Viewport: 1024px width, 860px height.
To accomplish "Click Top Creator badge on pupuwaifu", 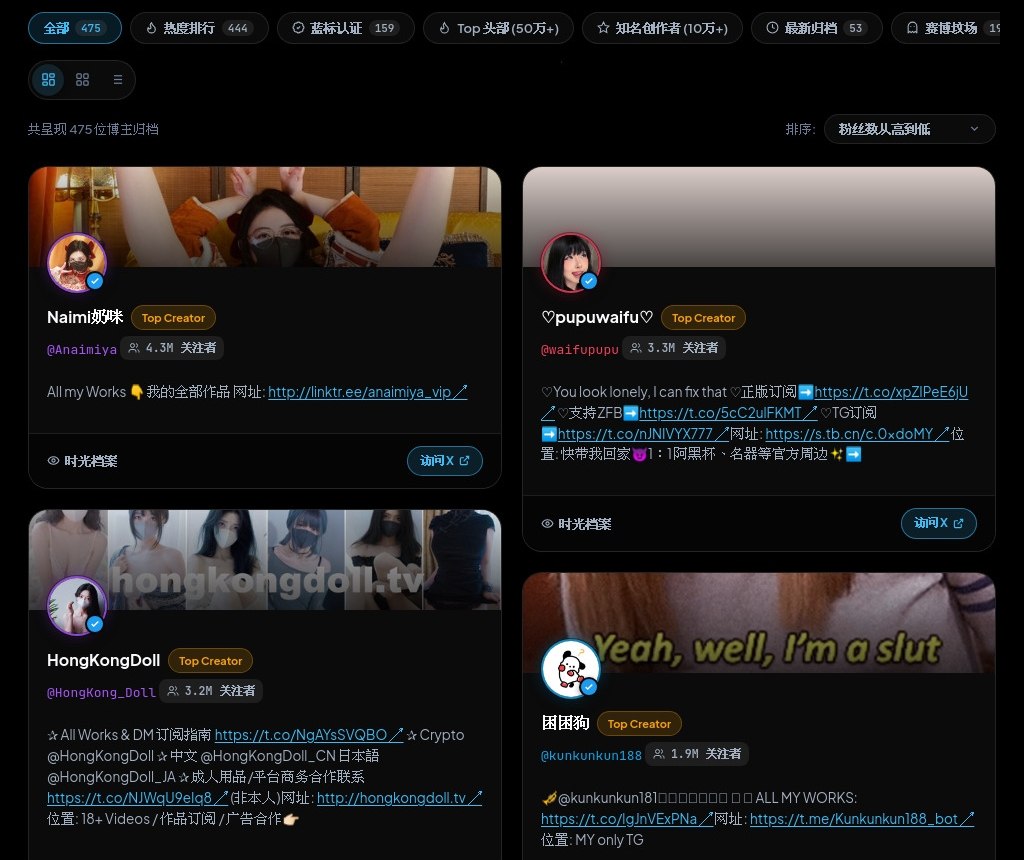I will tap(703, 318).
